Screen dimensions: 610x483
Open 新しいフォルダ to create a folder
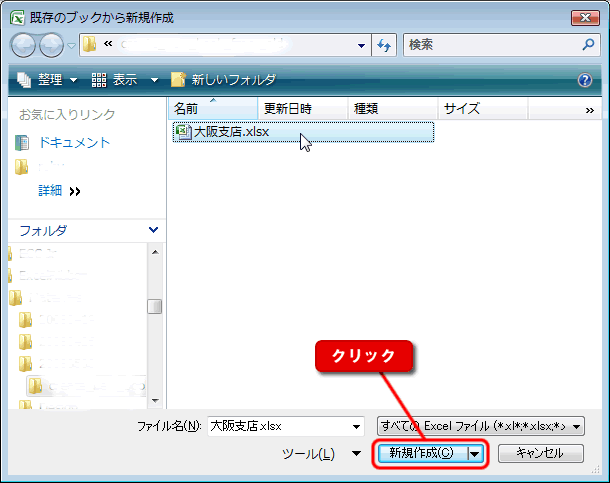point(223,80)
